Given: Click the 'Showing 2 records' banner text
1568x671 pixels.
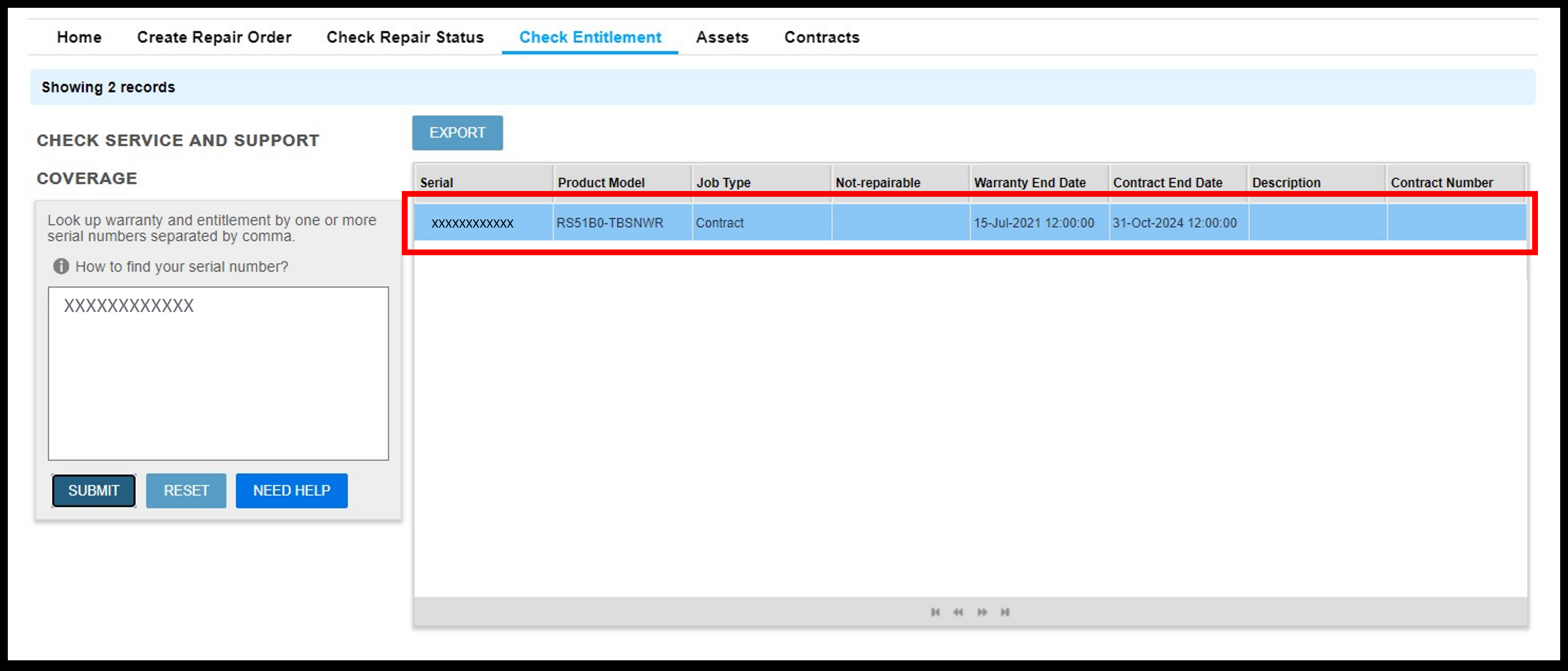Looking at the screenshot, I should click(x=108, y=87).
